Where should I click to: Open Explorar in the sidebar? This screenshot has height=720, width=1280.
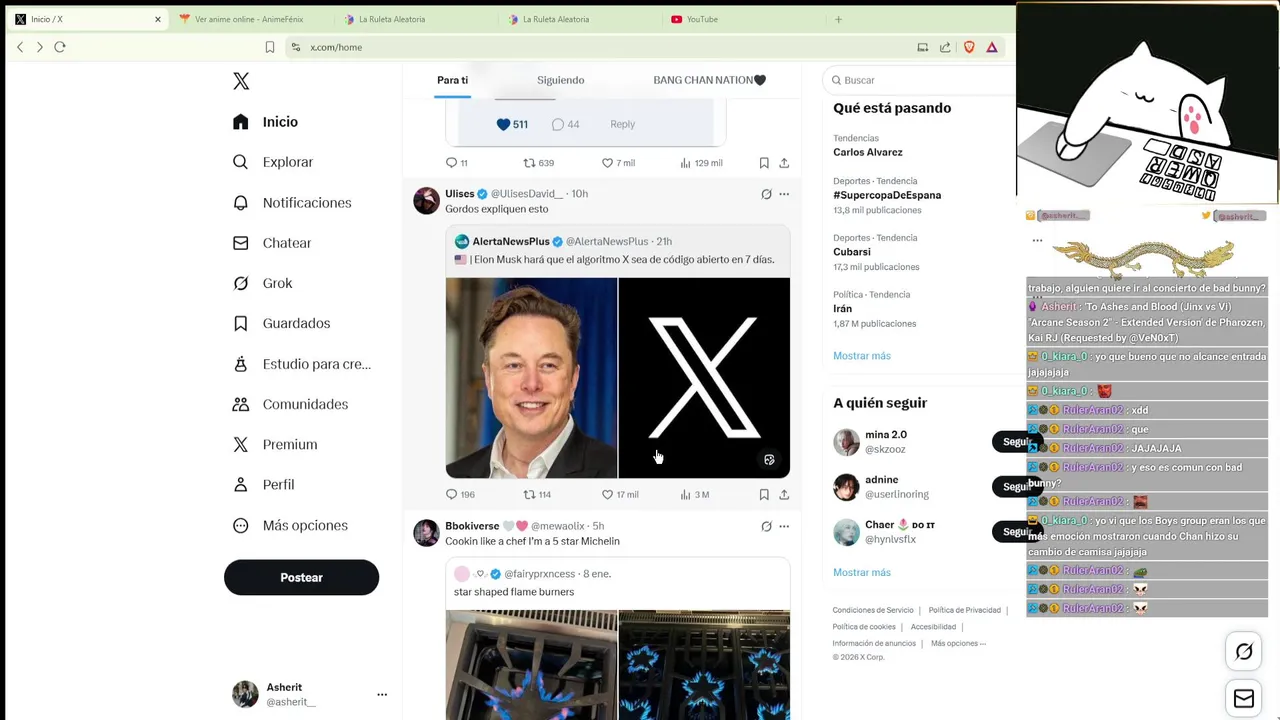tap(272, 162)
